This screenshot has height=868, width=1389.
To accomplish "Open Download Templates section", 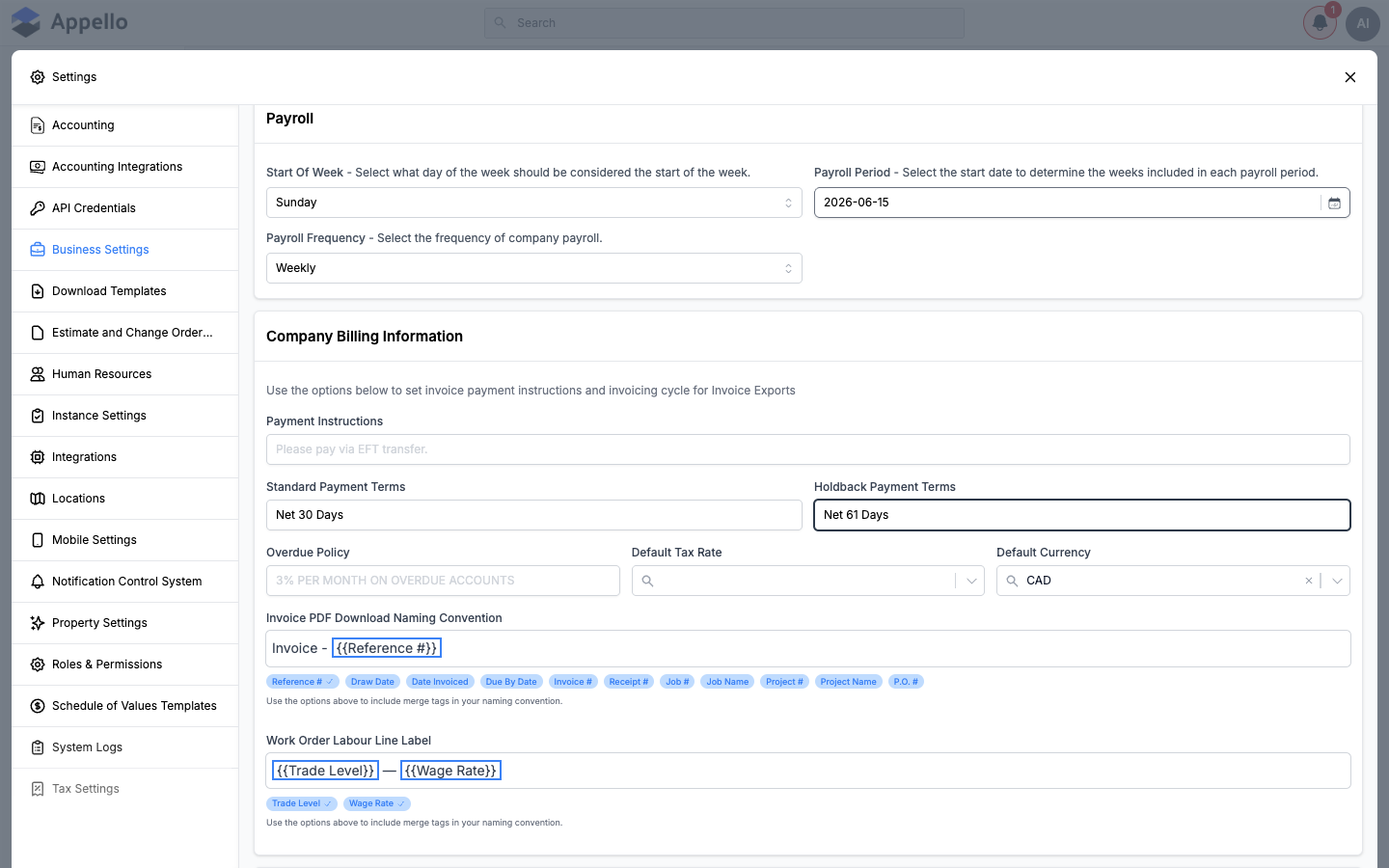I will pyautogui.click(x=125, y=291).
